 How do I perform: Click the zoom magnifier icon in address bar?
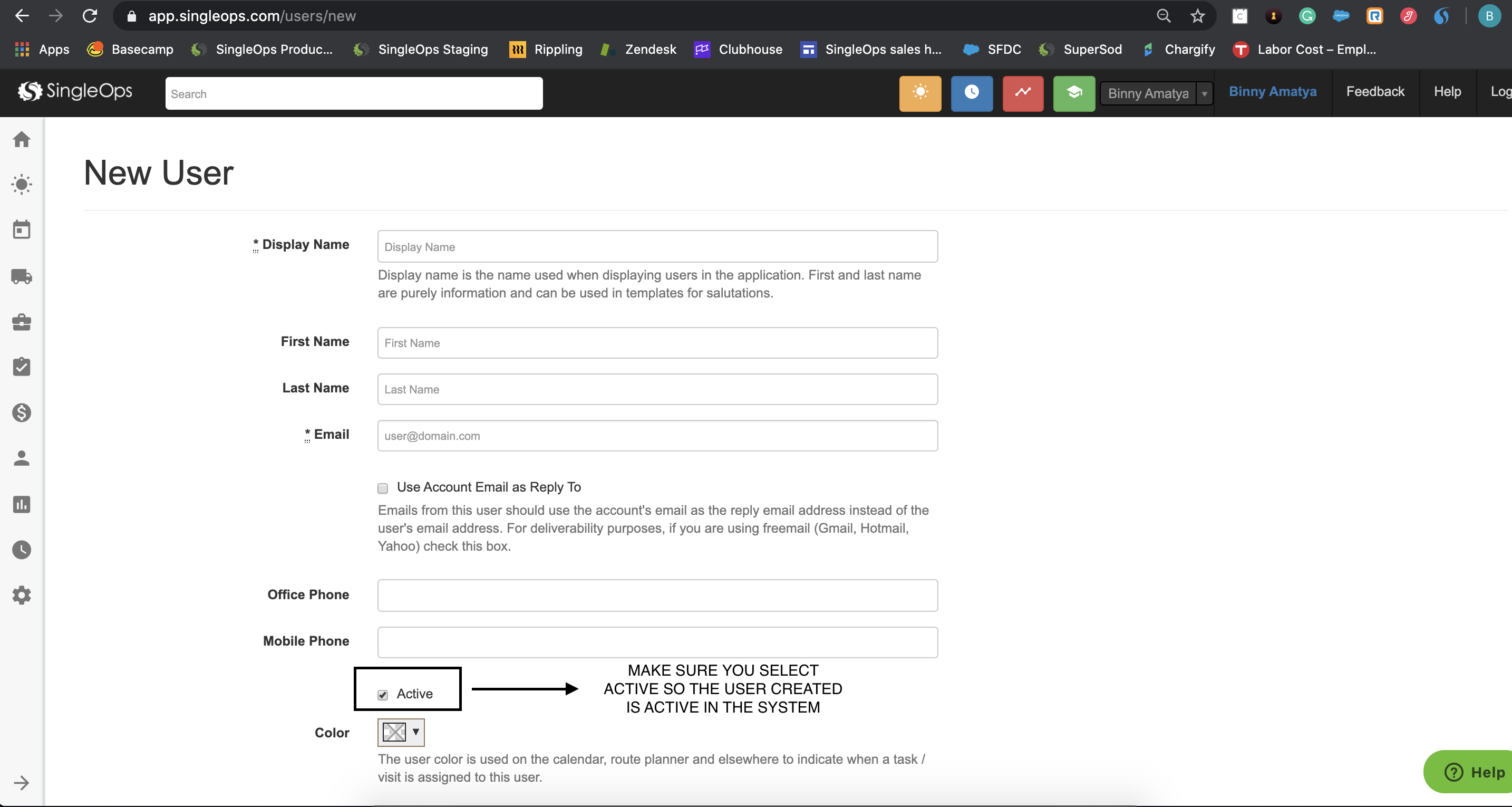1164,16
